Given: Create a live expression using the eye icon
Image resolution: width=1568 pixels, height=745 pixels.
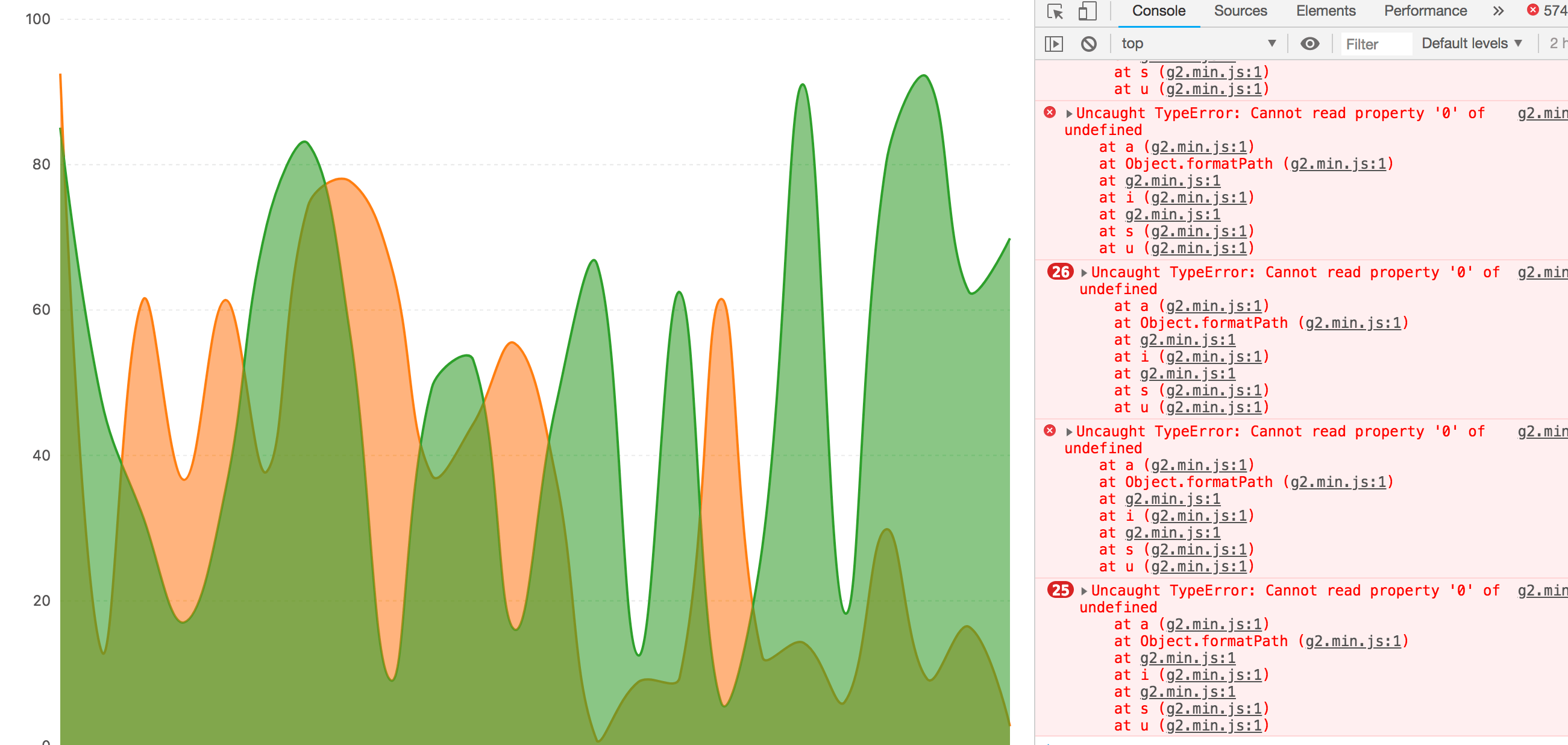Looking at the screenshot, I should tap(1309, 43).
